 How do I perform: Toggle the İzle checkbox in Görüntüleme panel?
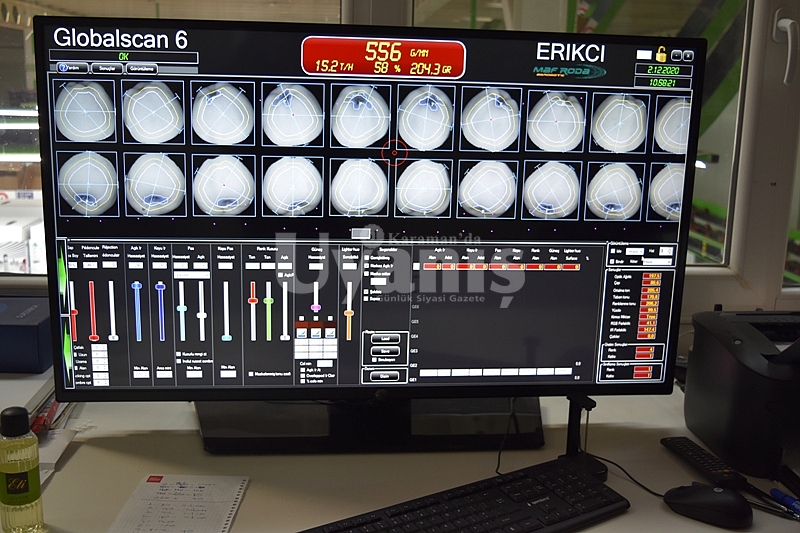613,251
